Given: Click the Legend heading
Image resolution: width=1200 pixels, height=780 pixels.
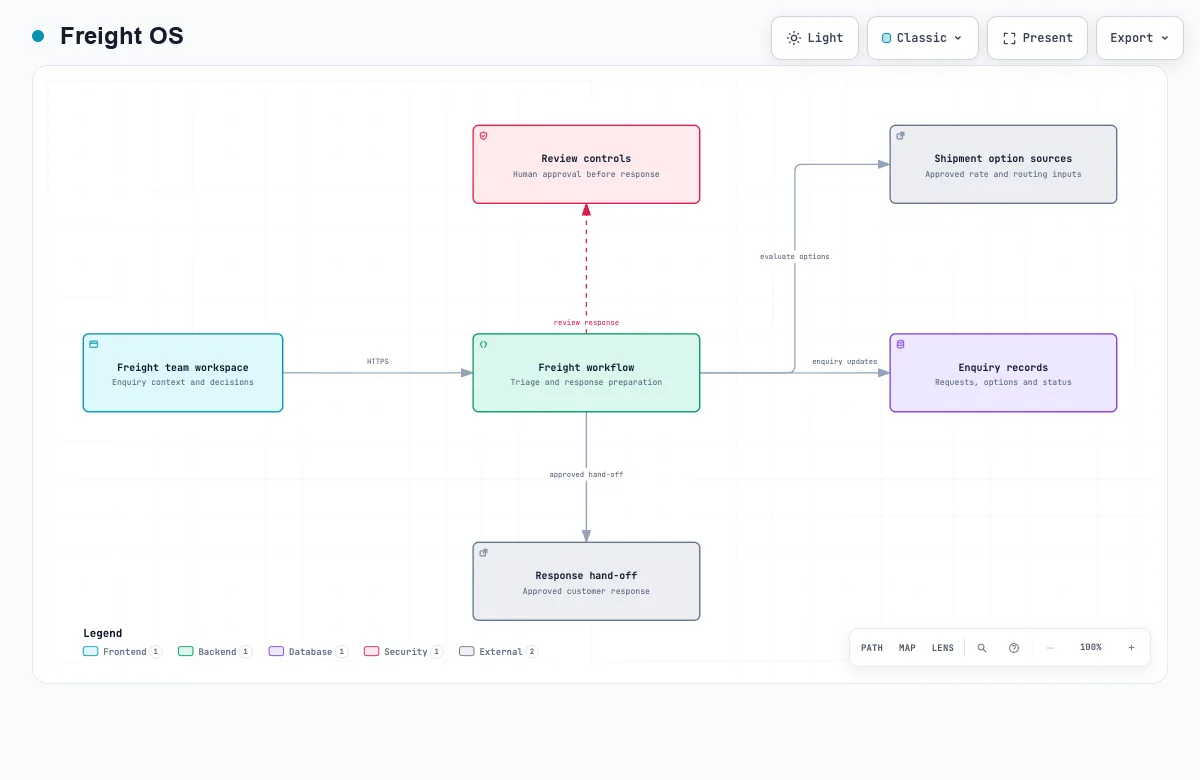Looking at the screenshot, I should (x=103, y=633).
